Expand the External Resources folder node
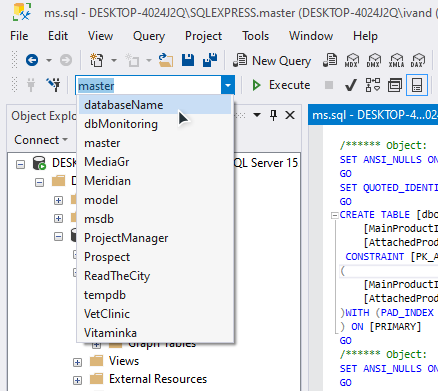 click(77, 380)
